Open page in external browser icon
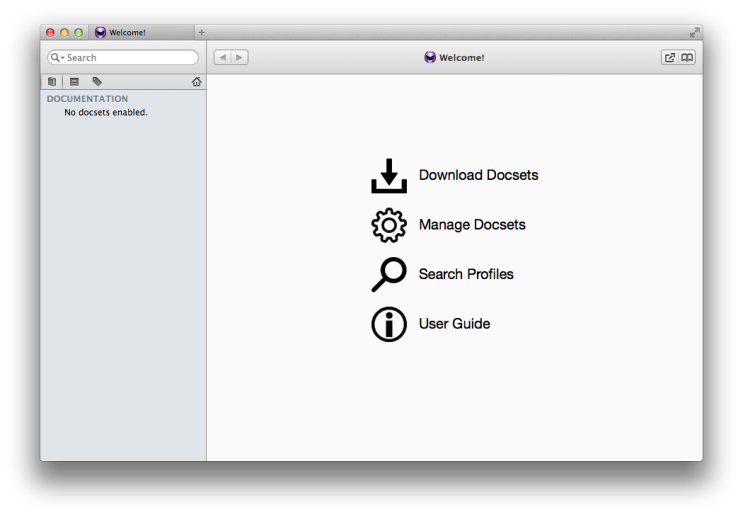 pyautogui.click(x=670, y=57)
